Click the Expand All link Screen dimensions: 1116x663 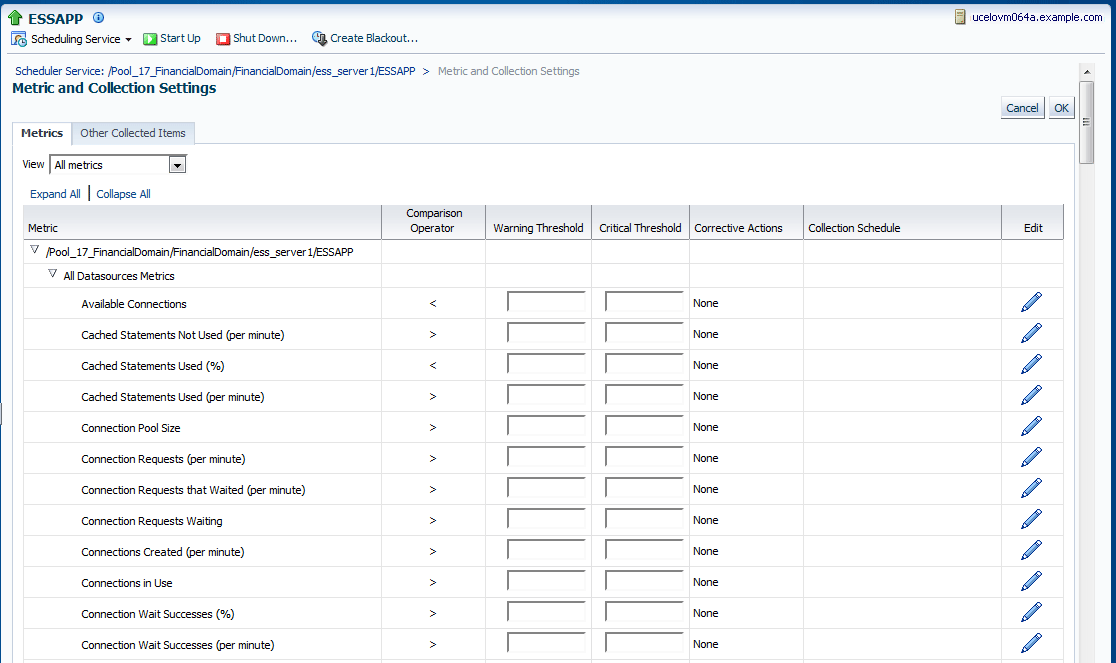(55, 193)
